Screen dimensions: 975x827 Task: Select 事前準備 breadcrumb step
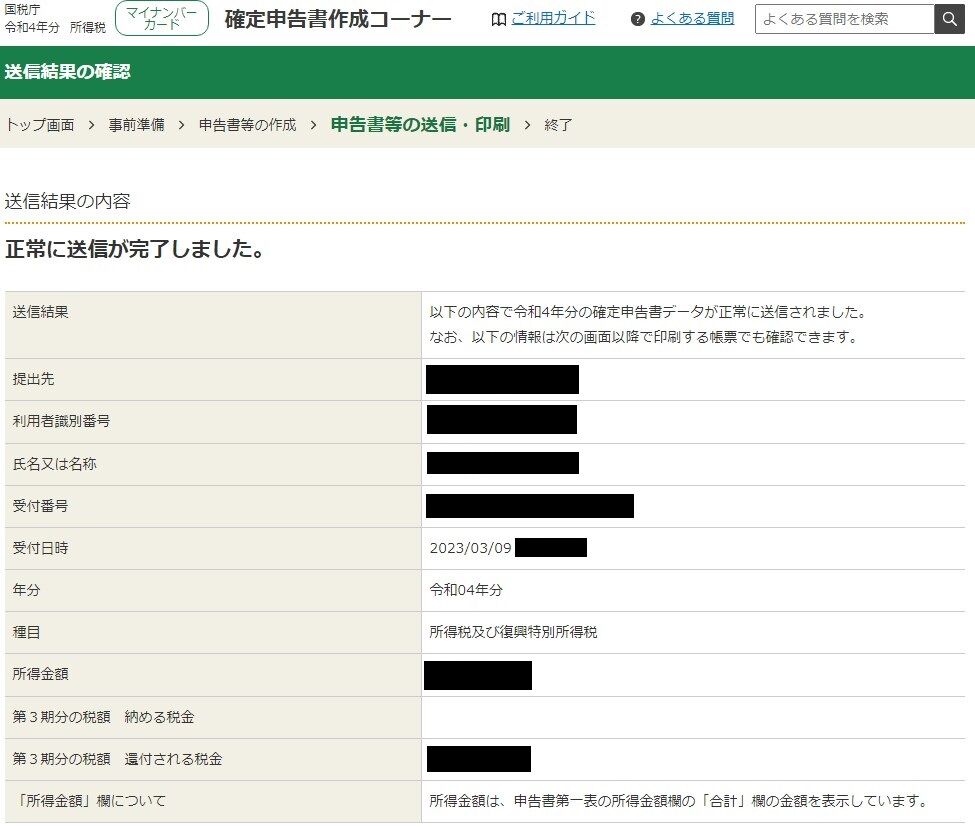click(x=137, y=125)
